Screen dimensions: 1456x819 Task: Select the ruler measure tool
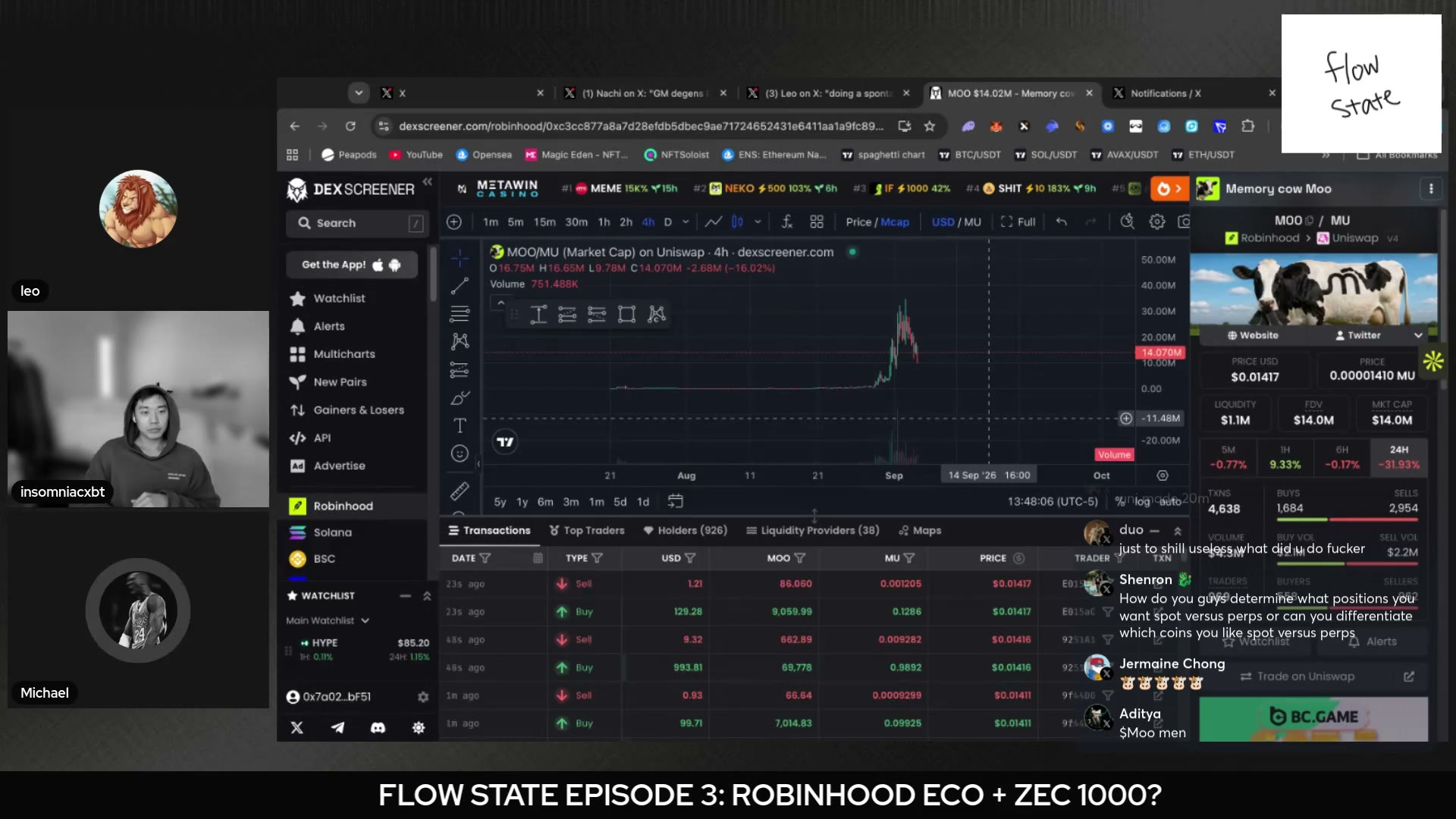coord(460,491)
